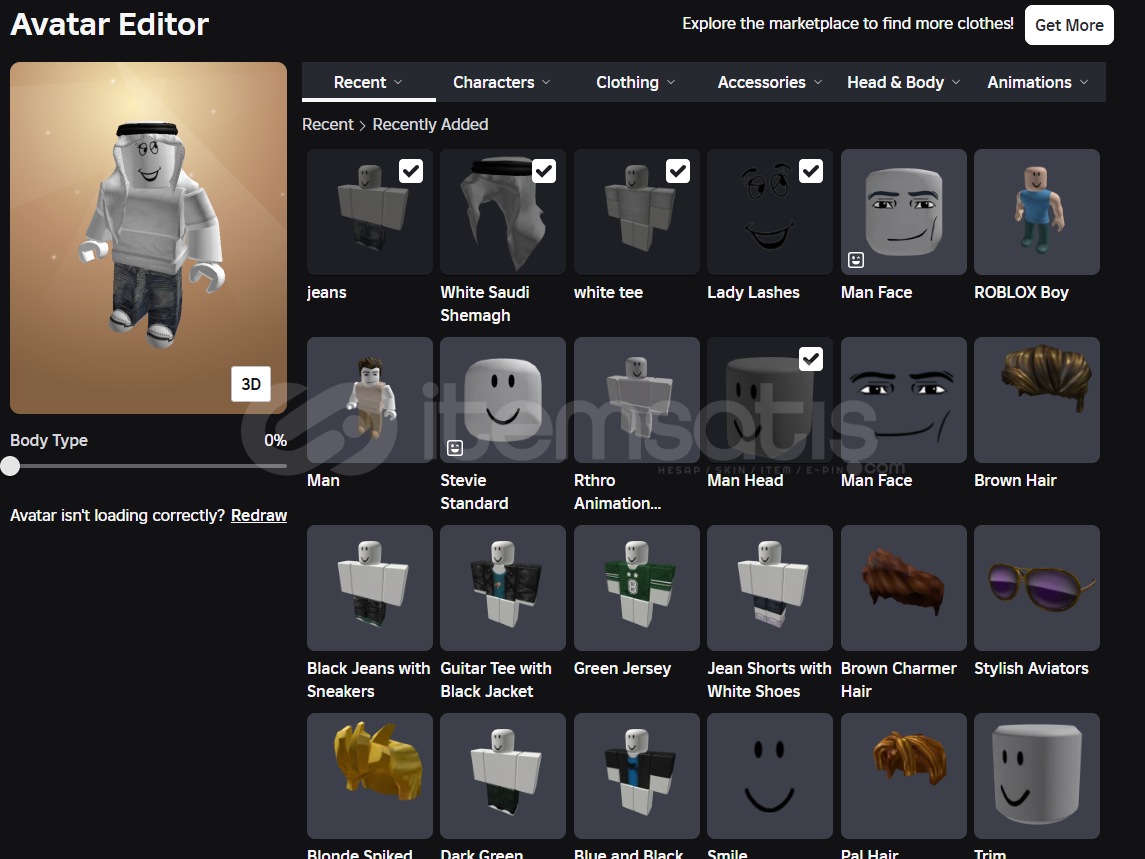This screenshot has height=859, width=1145.
Task: Expand the Clothing dropdown menu
Action: [635, 82]
